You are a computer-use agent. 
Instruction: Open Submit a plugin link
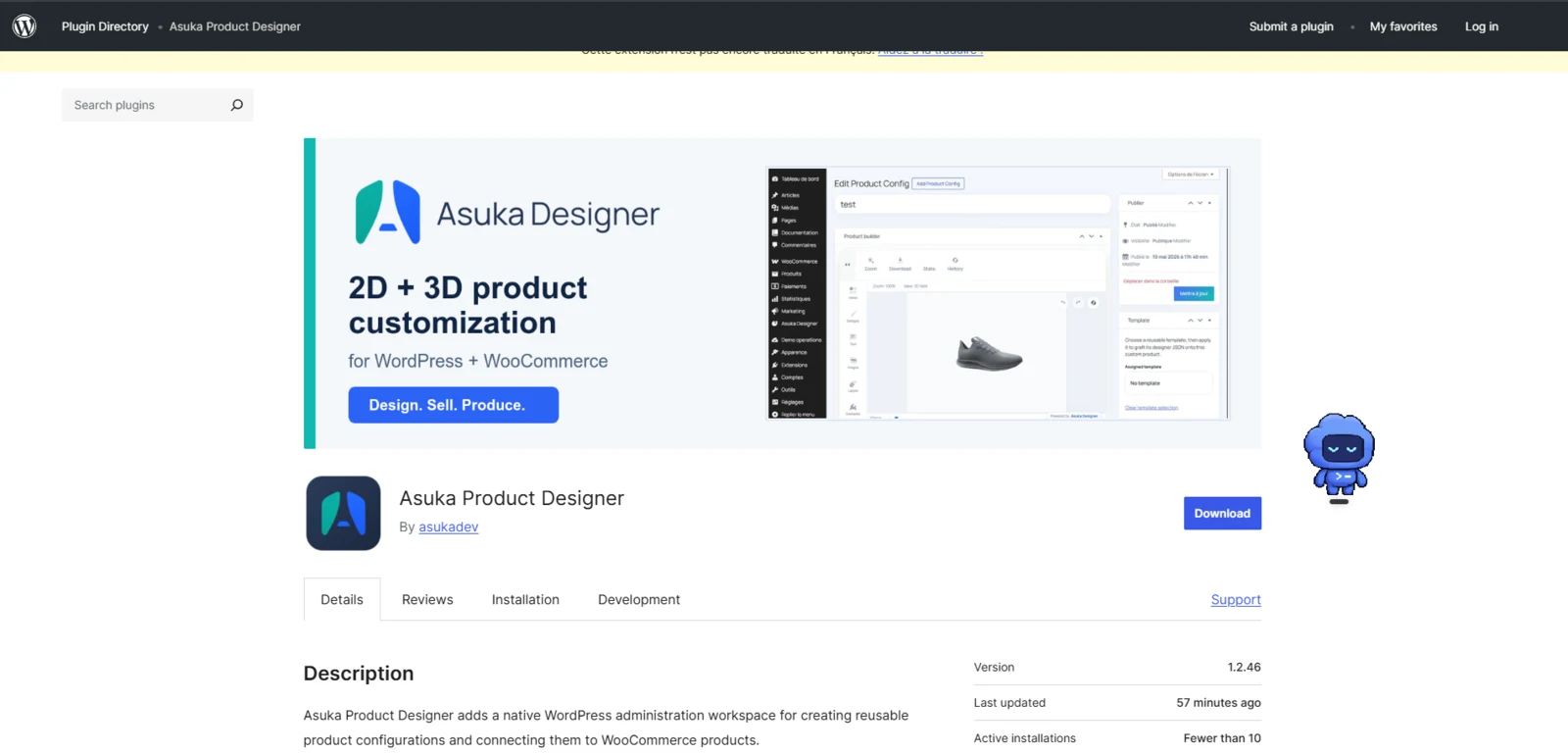click(1291, 26)
